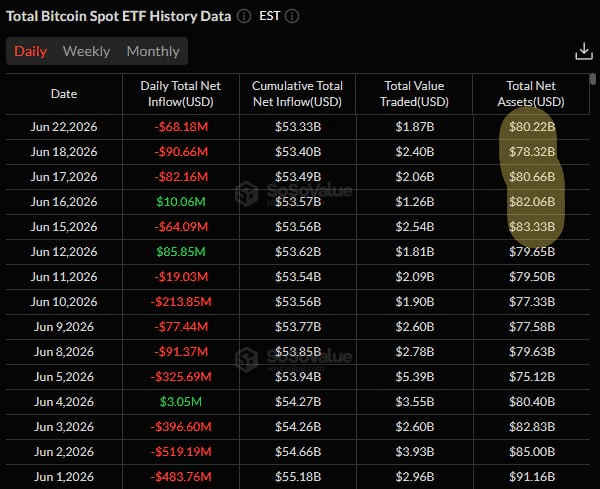Click info icon next to EST

[292, 16]
